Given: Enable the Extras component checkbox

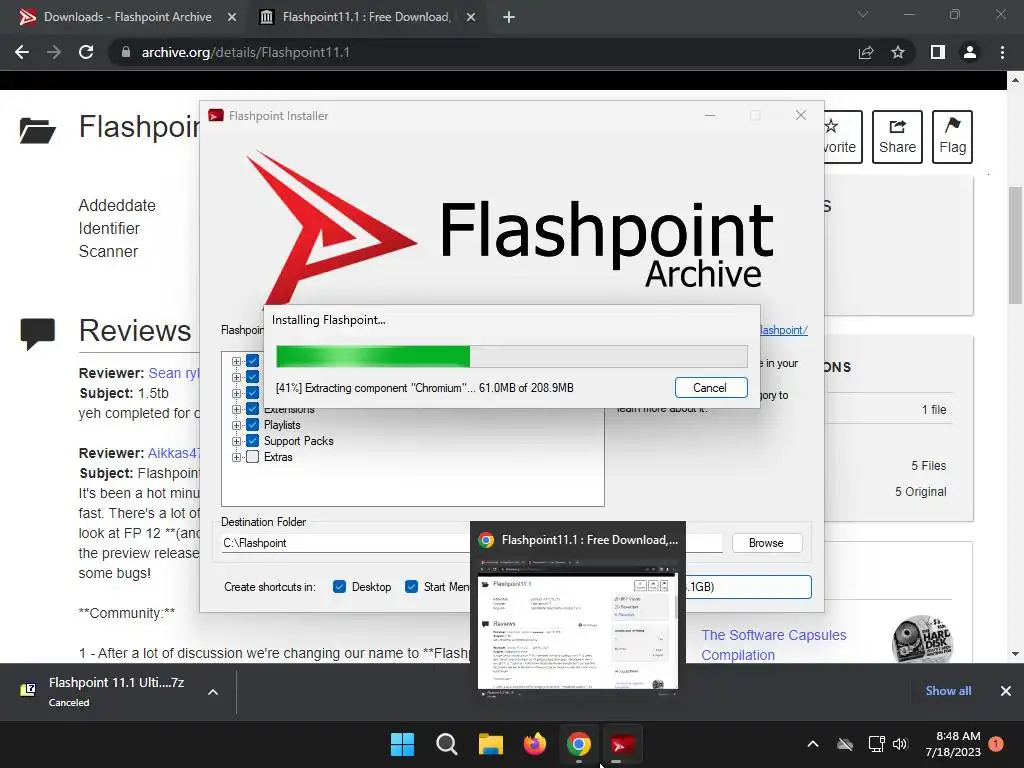Looking at the screenshot, I should (253, 457).
